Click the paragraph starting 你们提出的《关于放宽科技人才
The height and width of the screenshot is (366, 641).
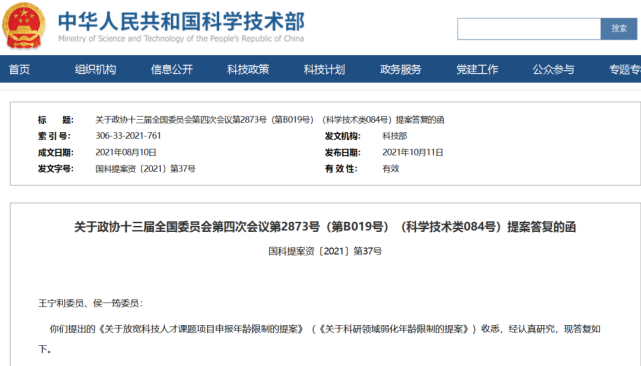[319, 339]
